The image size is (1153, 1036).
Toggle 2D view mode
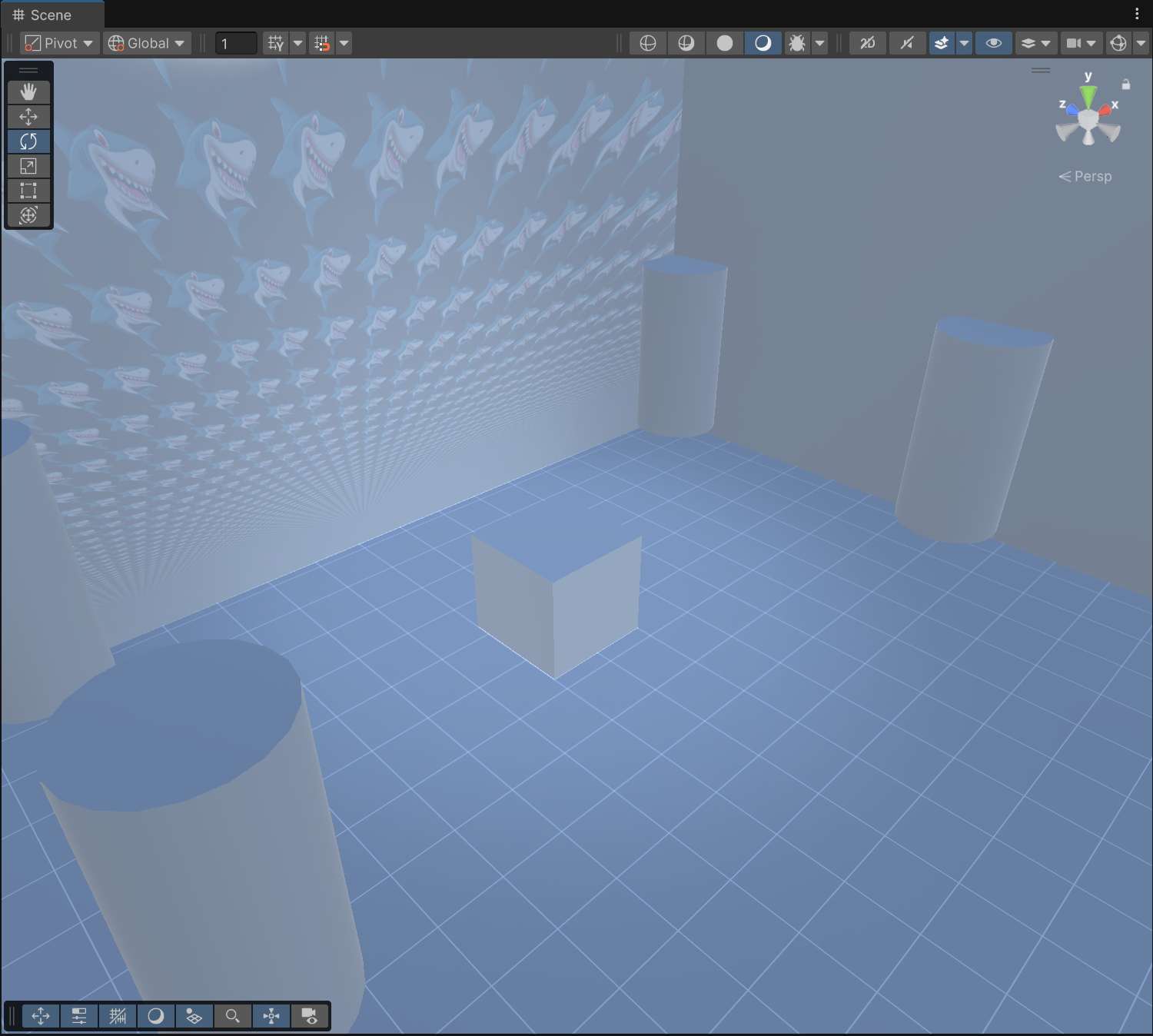click(x=868, y=43)
